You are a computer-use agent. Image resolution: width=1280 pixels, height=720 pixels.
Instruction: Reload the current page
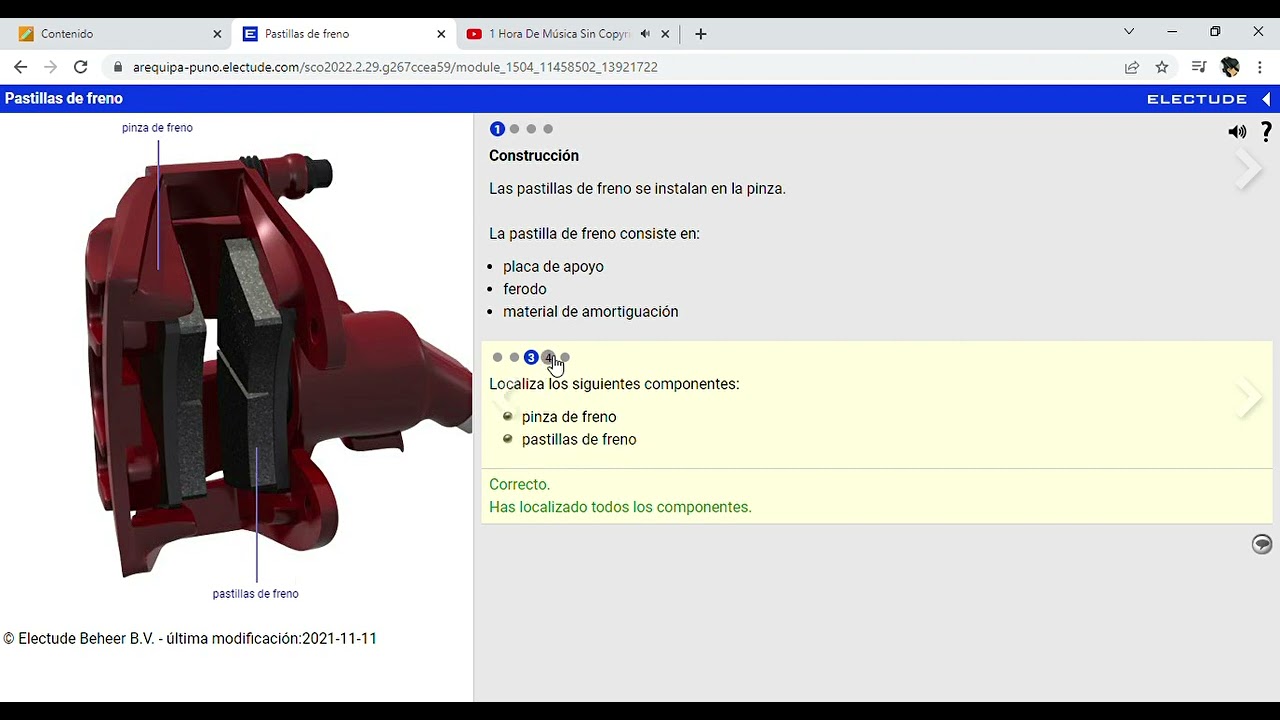click(x=81, y=67)
